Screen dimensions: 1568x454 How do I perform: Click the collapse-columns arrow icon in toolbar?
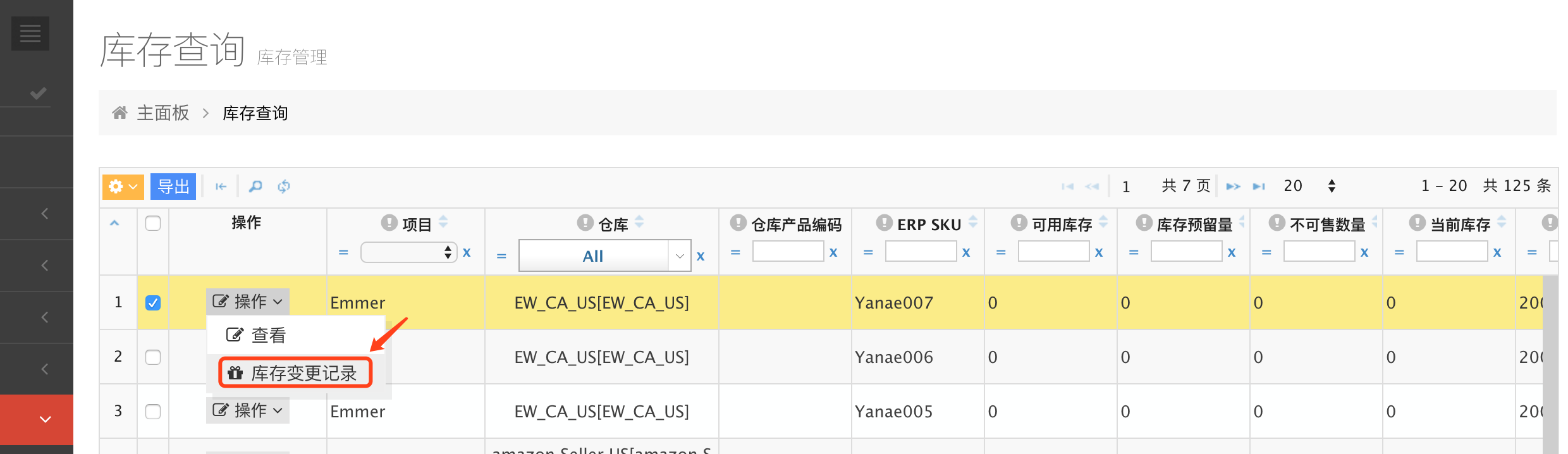pos(221,187)
